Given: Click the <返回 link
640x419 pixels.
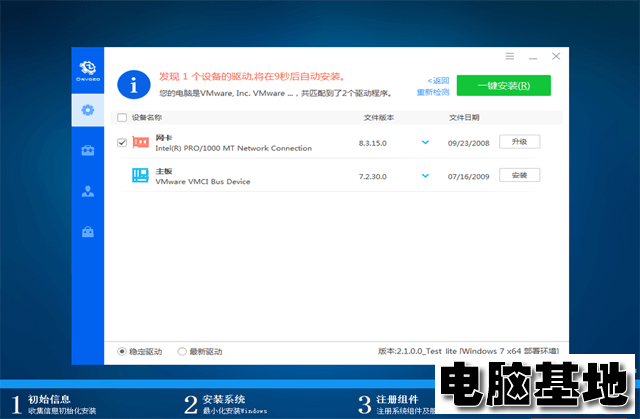Looking at the screenshot, I should pyautogui.click(x=438, y=80).
